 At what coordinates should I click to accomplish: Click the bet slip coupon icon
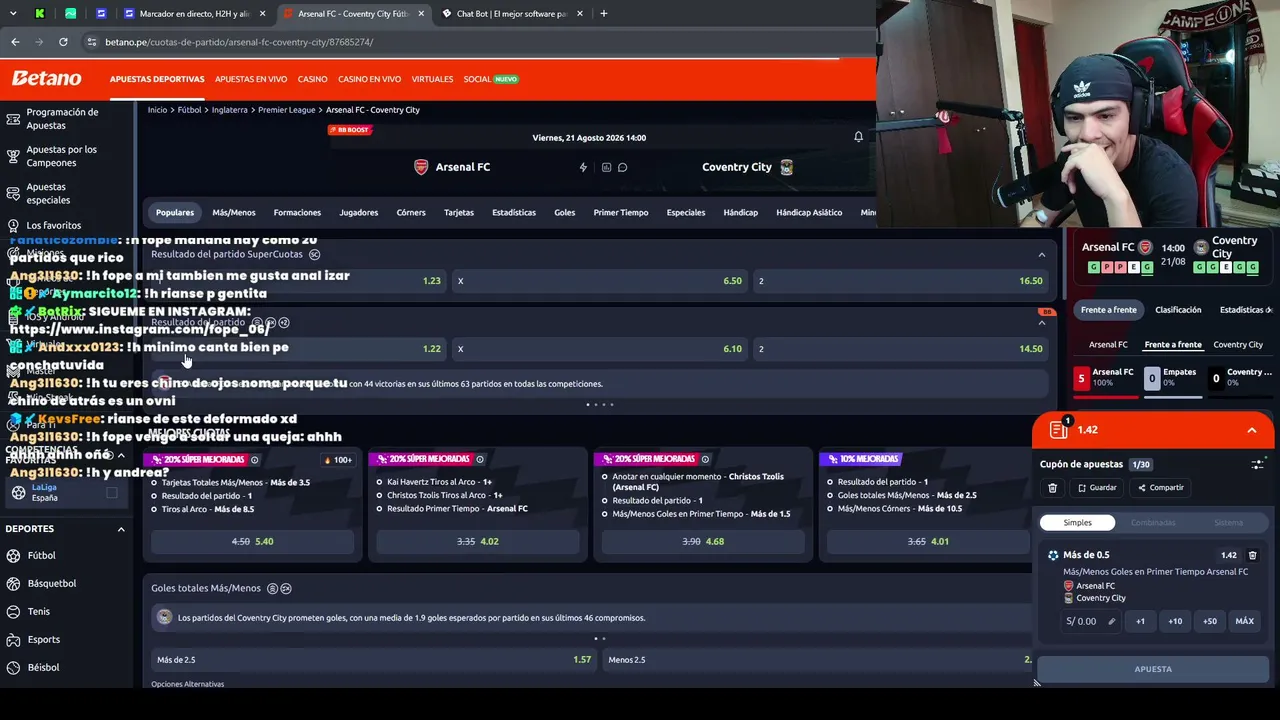[x=1058, y=429]
